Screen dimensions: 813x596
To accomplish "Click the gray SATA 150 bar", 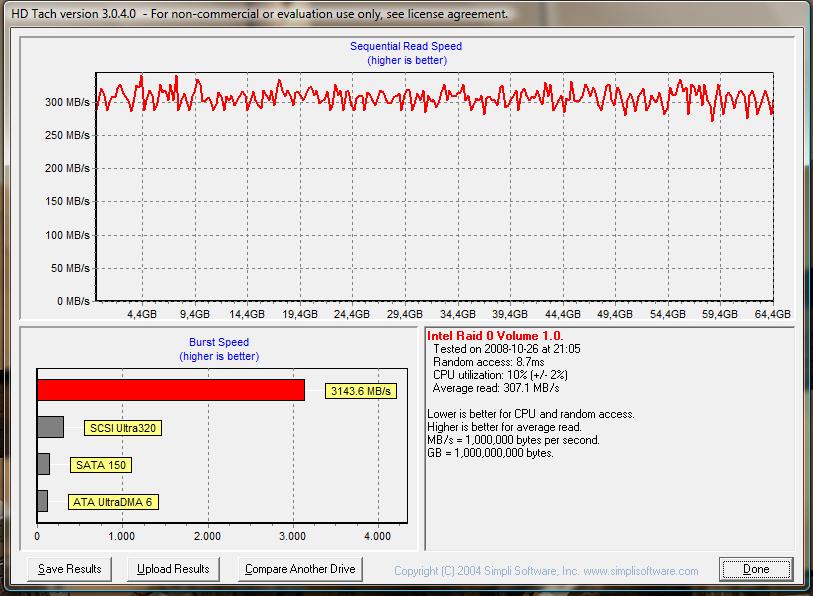I will point(44,464).
